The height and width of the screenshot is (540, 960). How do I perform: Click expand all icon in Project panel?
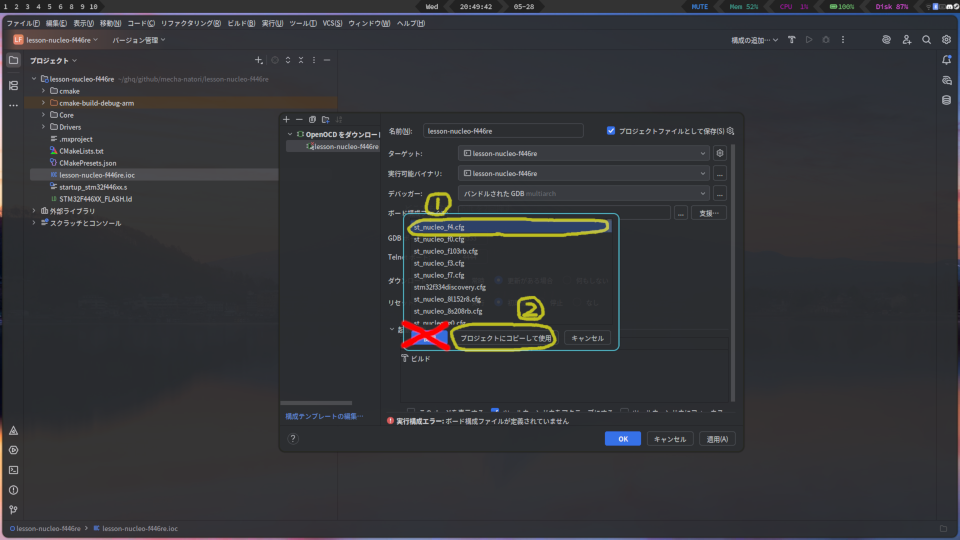(x=288, y=60)
